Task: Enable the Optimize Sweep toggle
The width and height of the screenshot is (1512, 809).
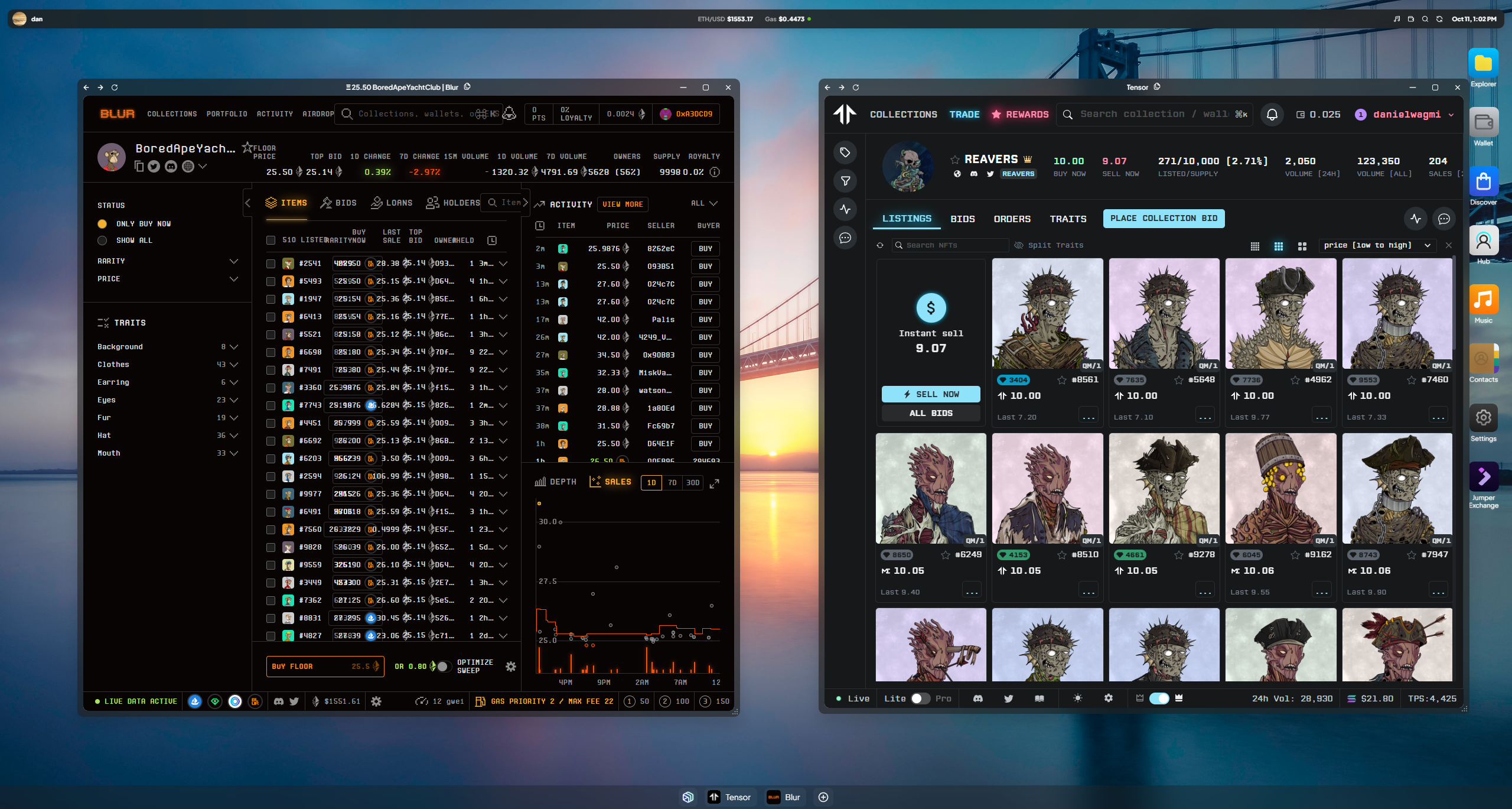Action: point(444,667)
